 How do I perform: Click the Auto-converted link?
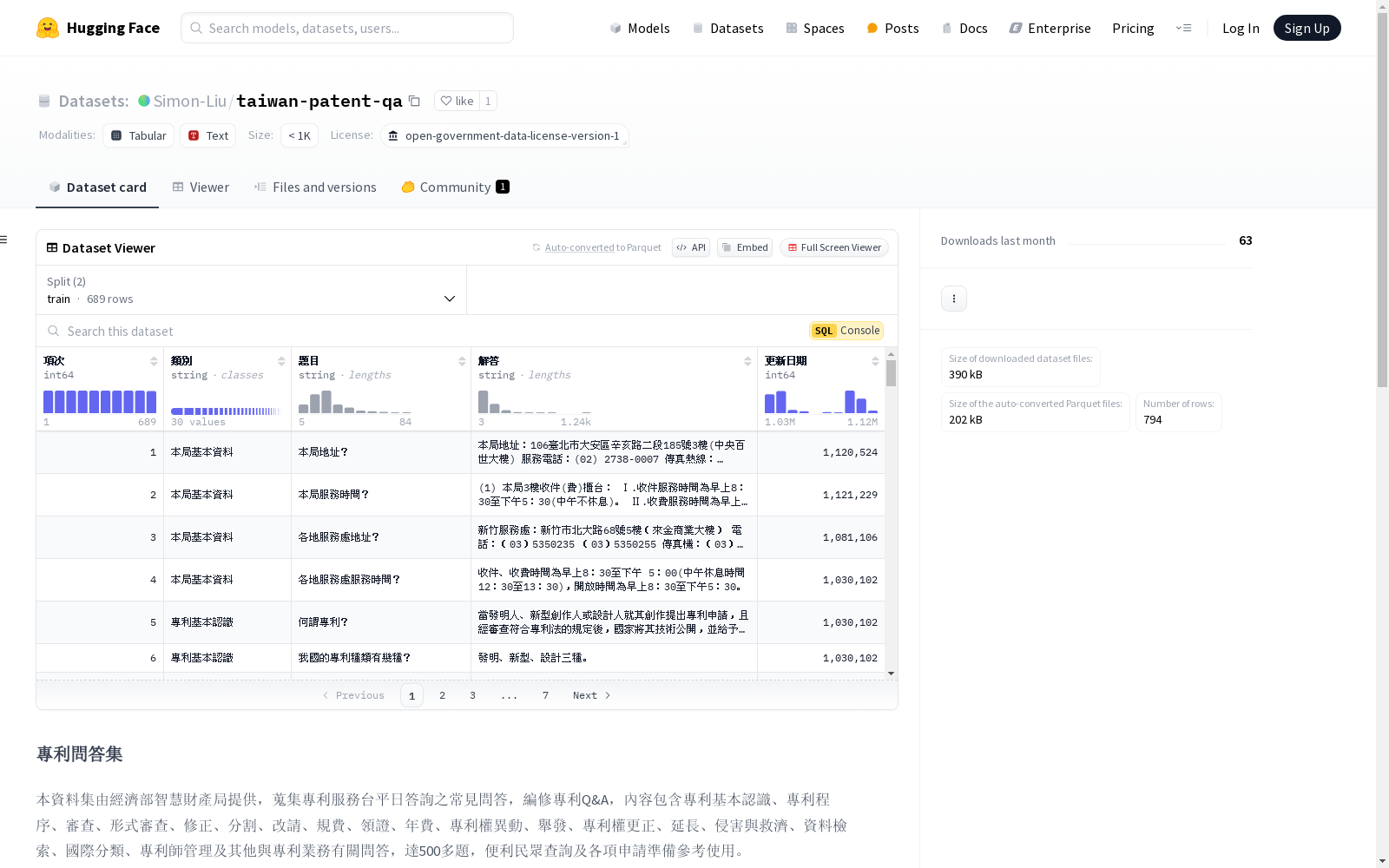[579, 247]
